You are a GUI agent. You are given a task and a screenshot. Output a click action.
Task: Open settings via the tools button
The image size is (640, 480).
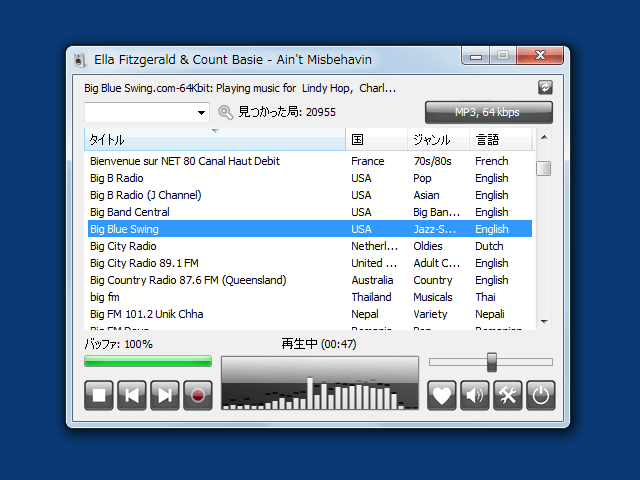coord(508,395)
